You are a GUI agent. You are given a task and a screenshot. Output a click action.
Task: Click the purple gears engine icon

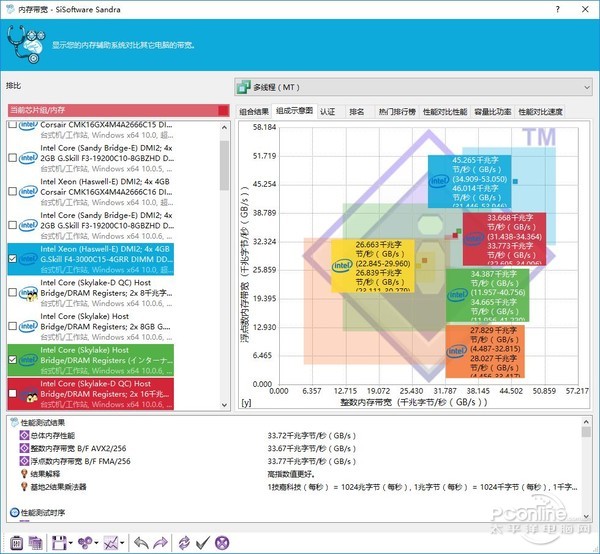85,543
